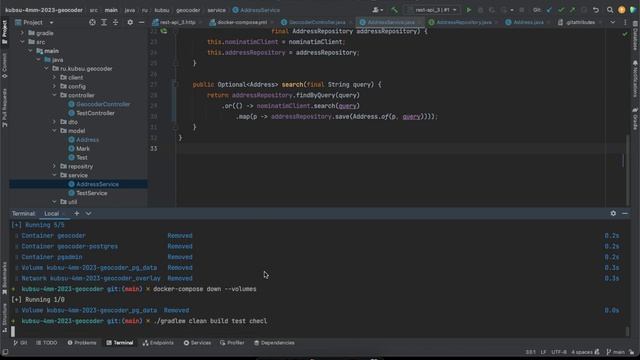Add a new terminal session tab
The image size is (640, 360).
pos(77,213)
